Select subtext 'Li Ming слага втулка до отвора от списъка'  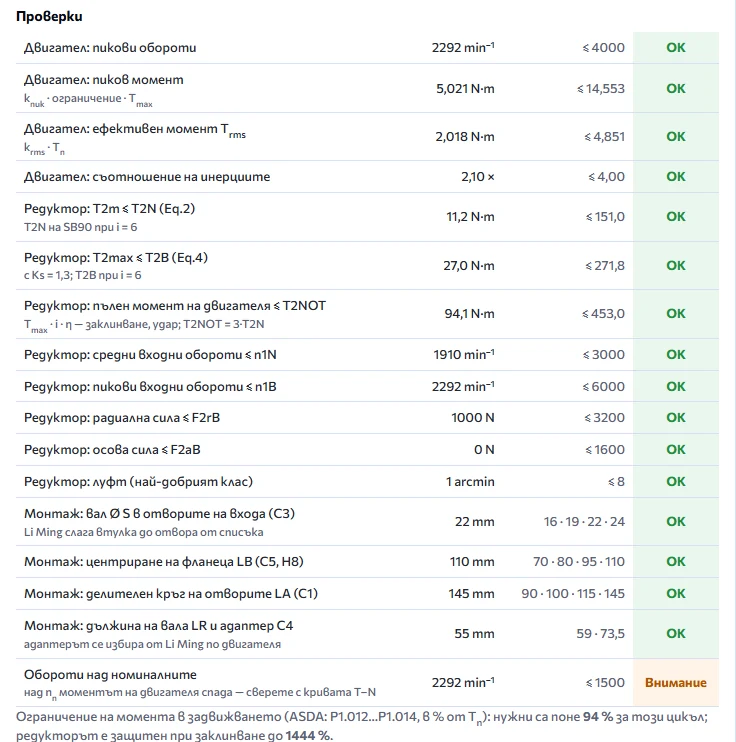(x=143, y=532)
